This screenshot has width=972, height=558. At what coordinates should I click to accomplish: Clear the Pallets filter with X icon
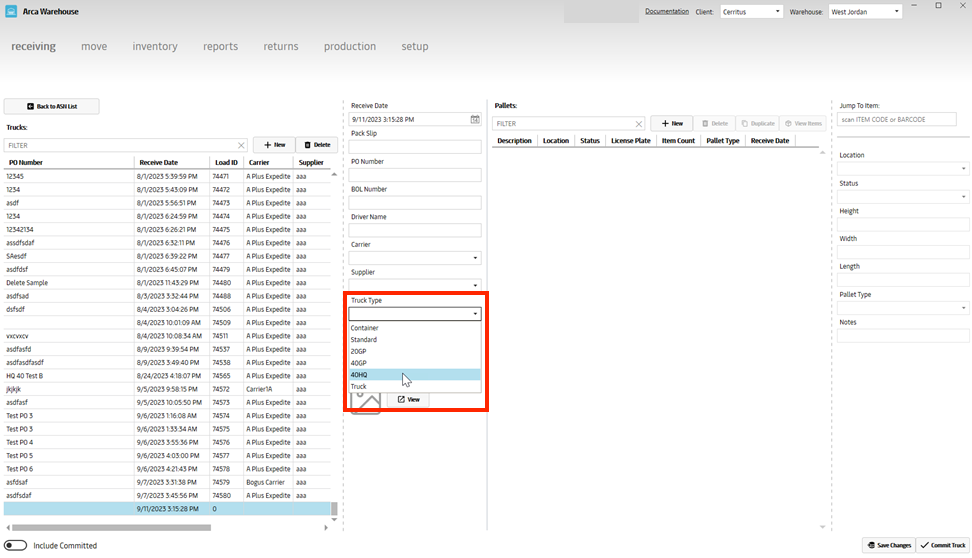[x=639, y=124]
